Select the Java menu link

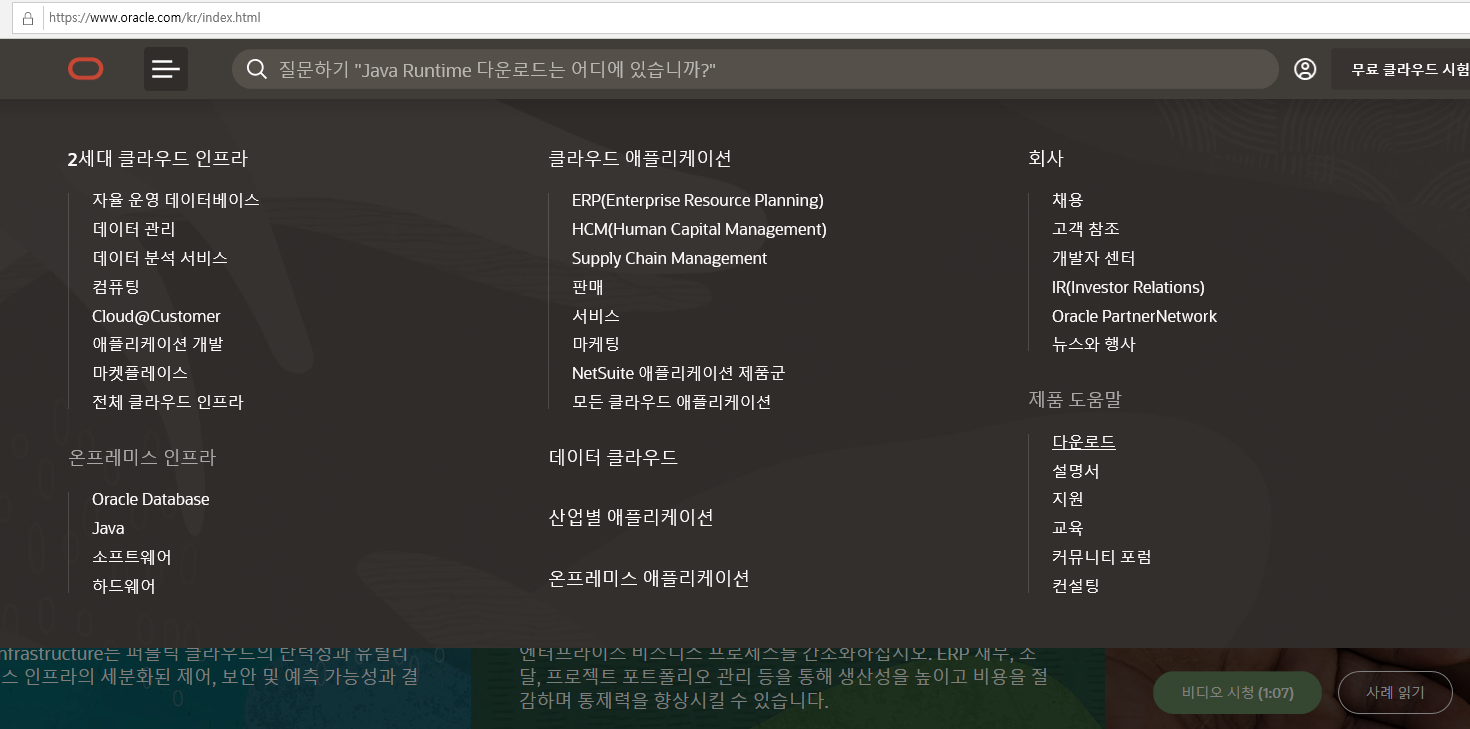[108, 528]
